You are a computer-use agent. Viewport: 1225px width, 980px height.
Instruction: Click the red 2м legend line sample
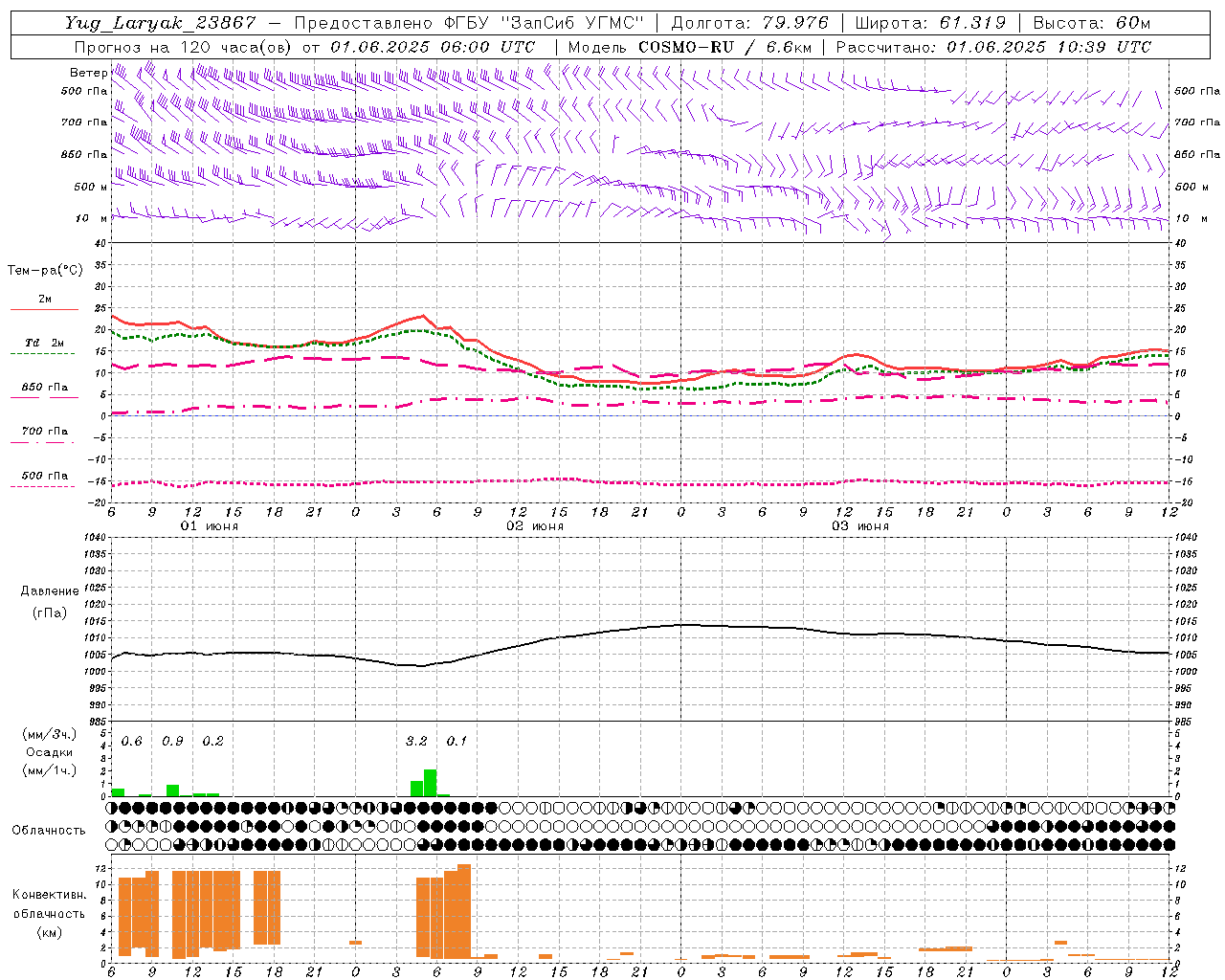click(44, 310)
